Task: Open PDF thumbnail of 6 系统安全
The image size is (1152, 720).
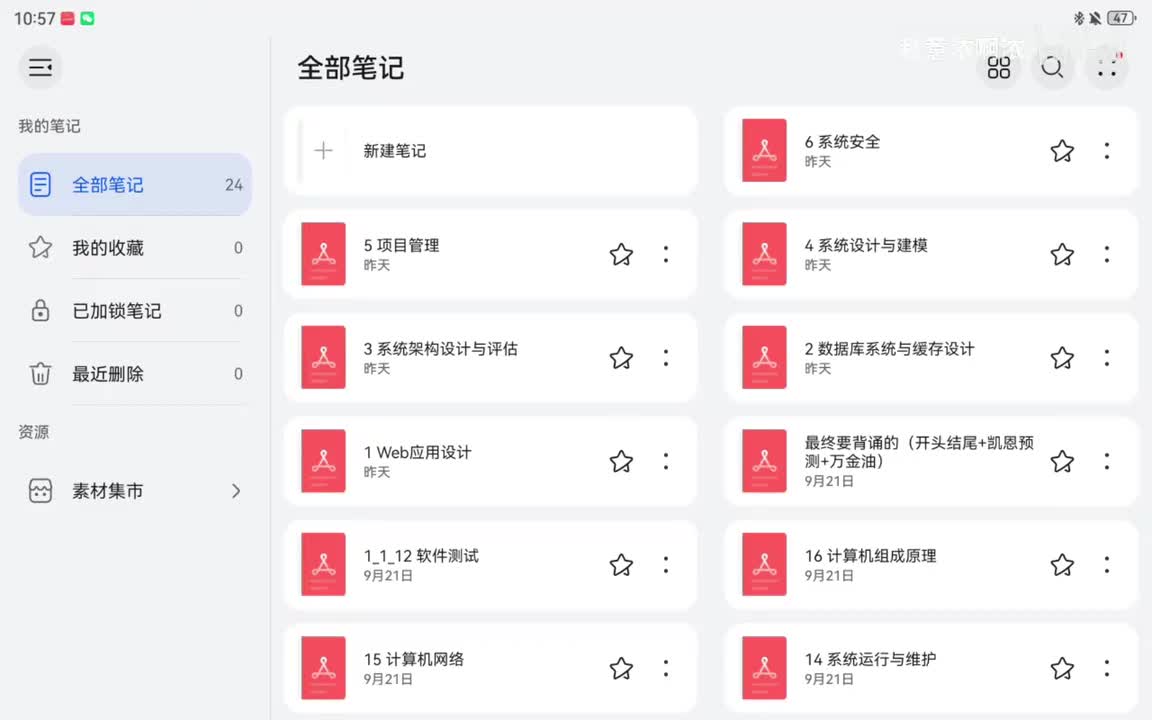Action: pos(764,151)
